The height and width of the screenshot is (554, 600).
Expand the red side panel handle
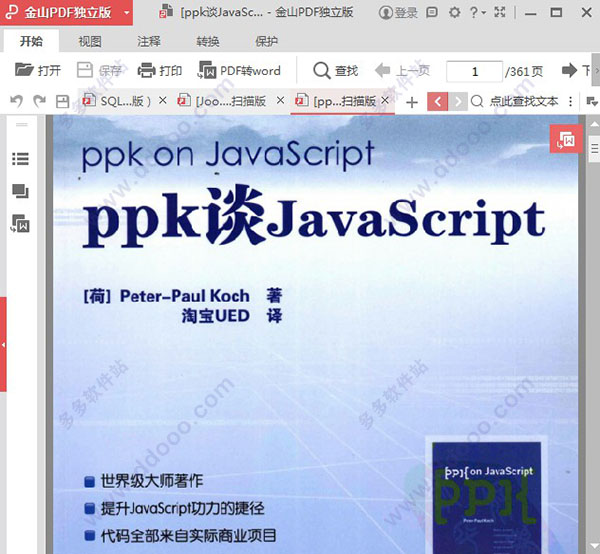pyautogui.click(x=3, y=344)
